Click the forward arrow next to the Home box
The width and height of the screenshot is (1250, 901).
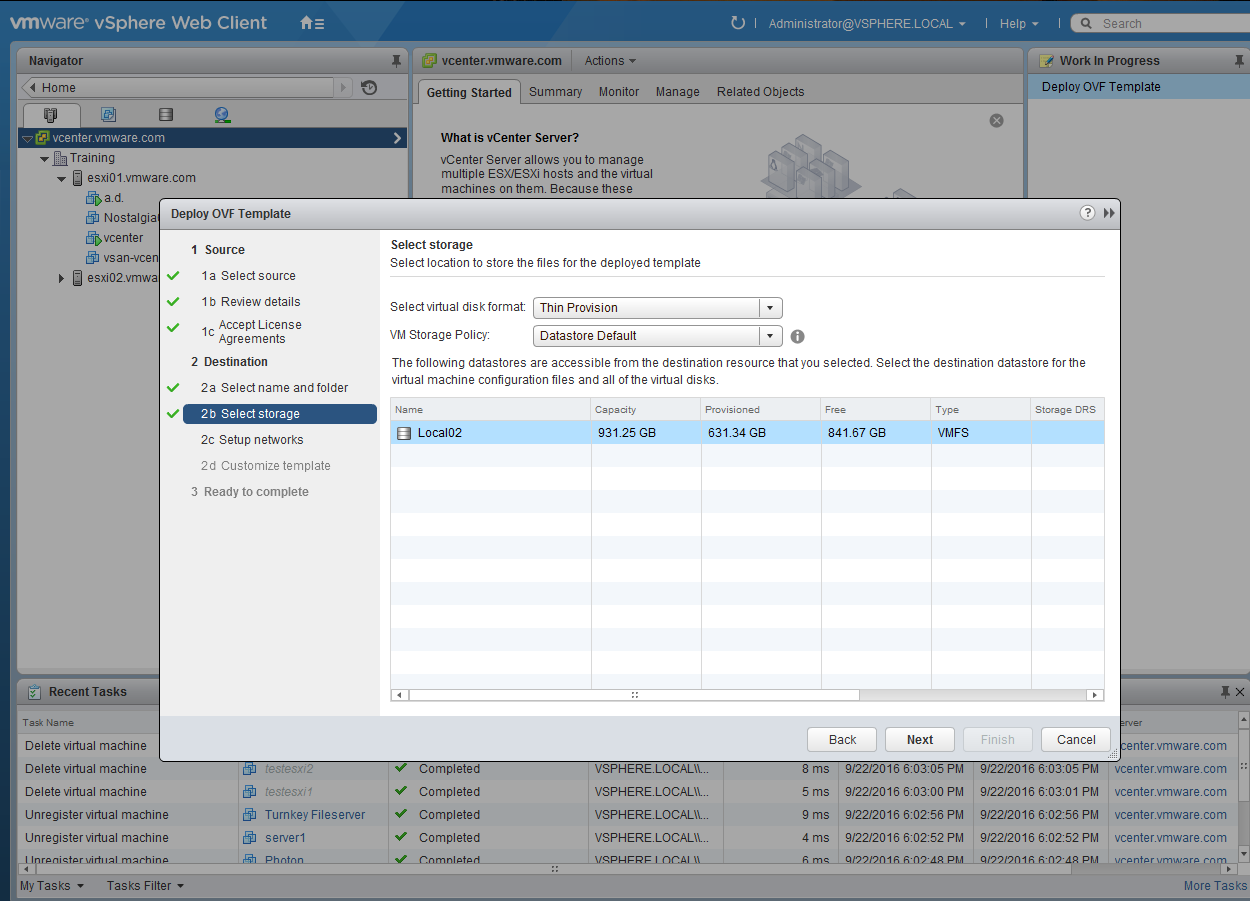(x=345, y=88)
